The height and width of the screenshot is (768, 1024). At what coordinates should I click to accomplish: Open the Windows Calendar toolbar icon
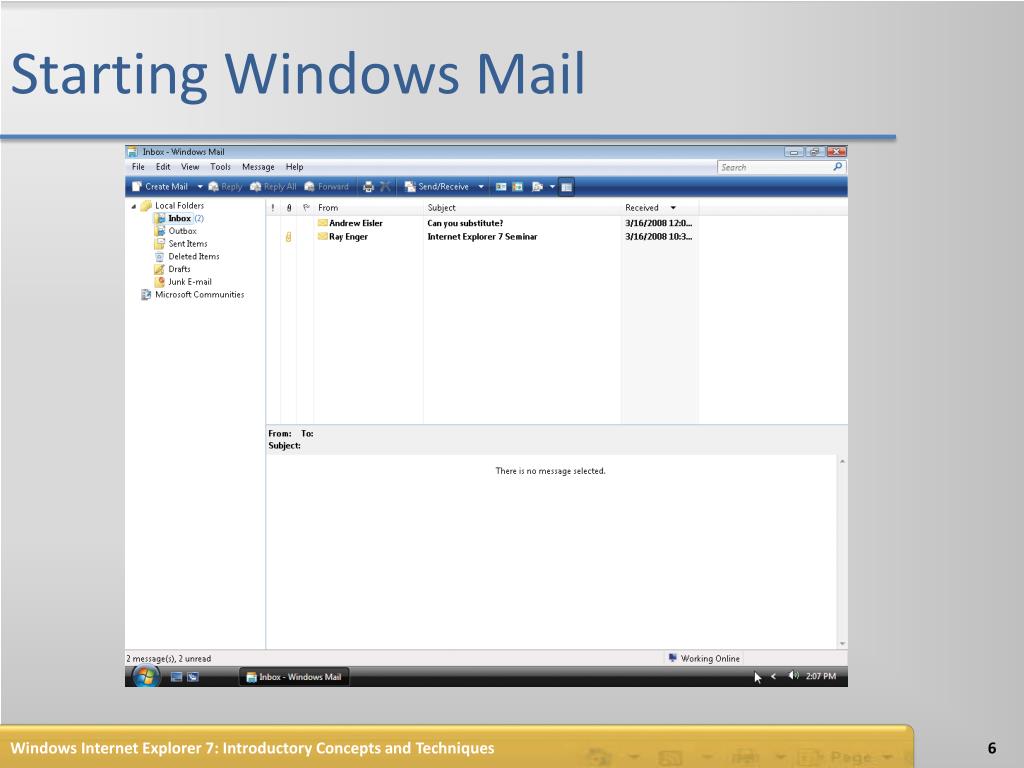pyautogui.click(x=518, y=187)
